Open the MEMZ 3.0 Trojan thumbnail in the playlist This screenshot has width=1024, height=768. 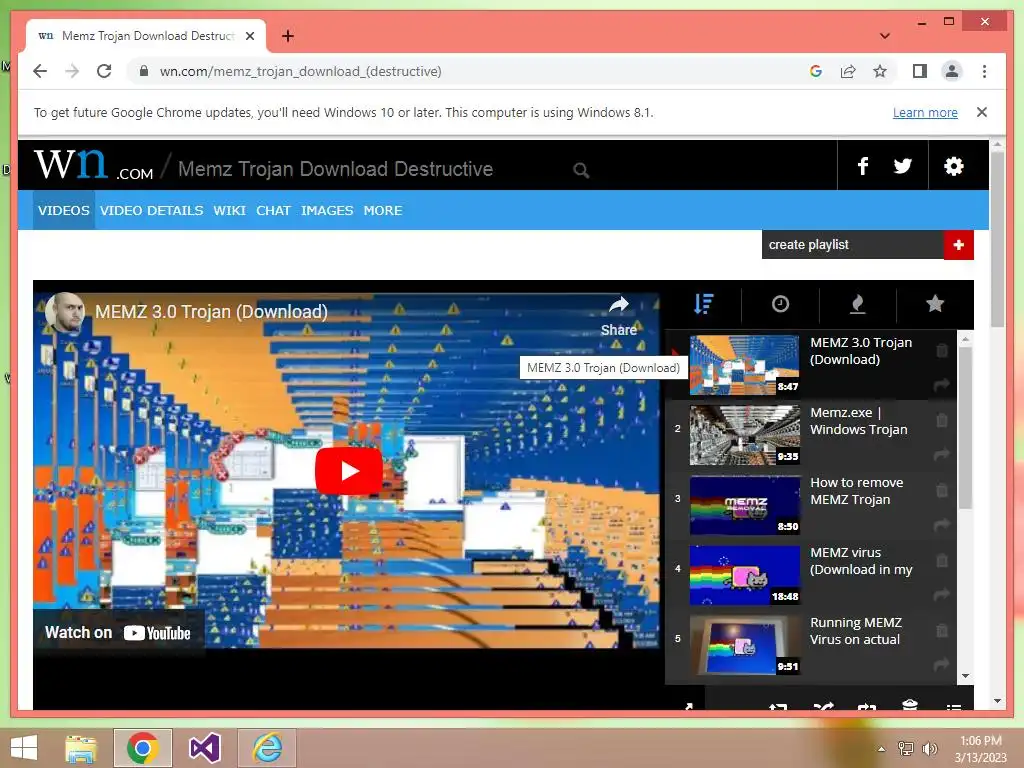744,365
